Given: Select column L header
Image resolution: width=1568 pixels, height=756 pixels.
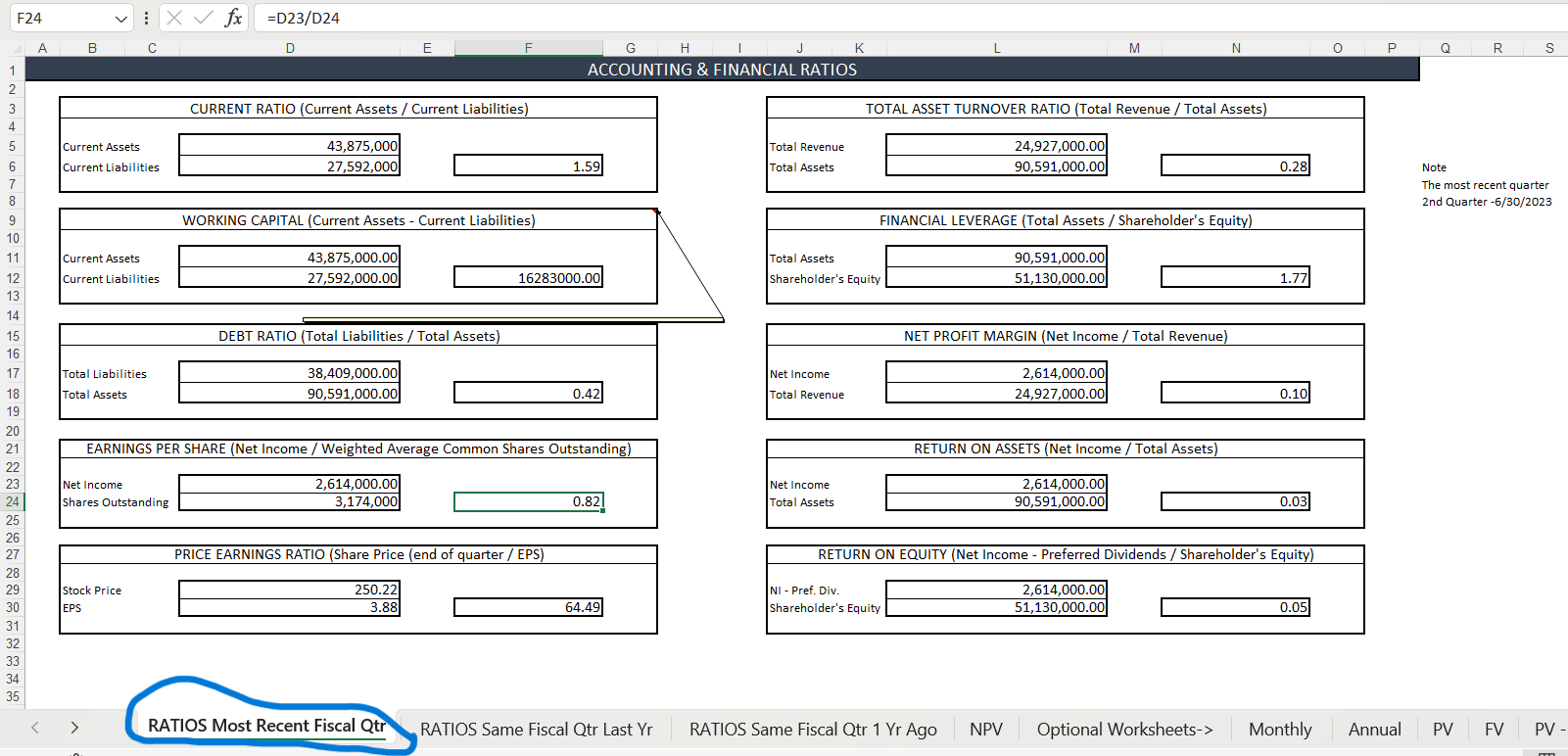Looking at the screenshot, I should 997,48.
